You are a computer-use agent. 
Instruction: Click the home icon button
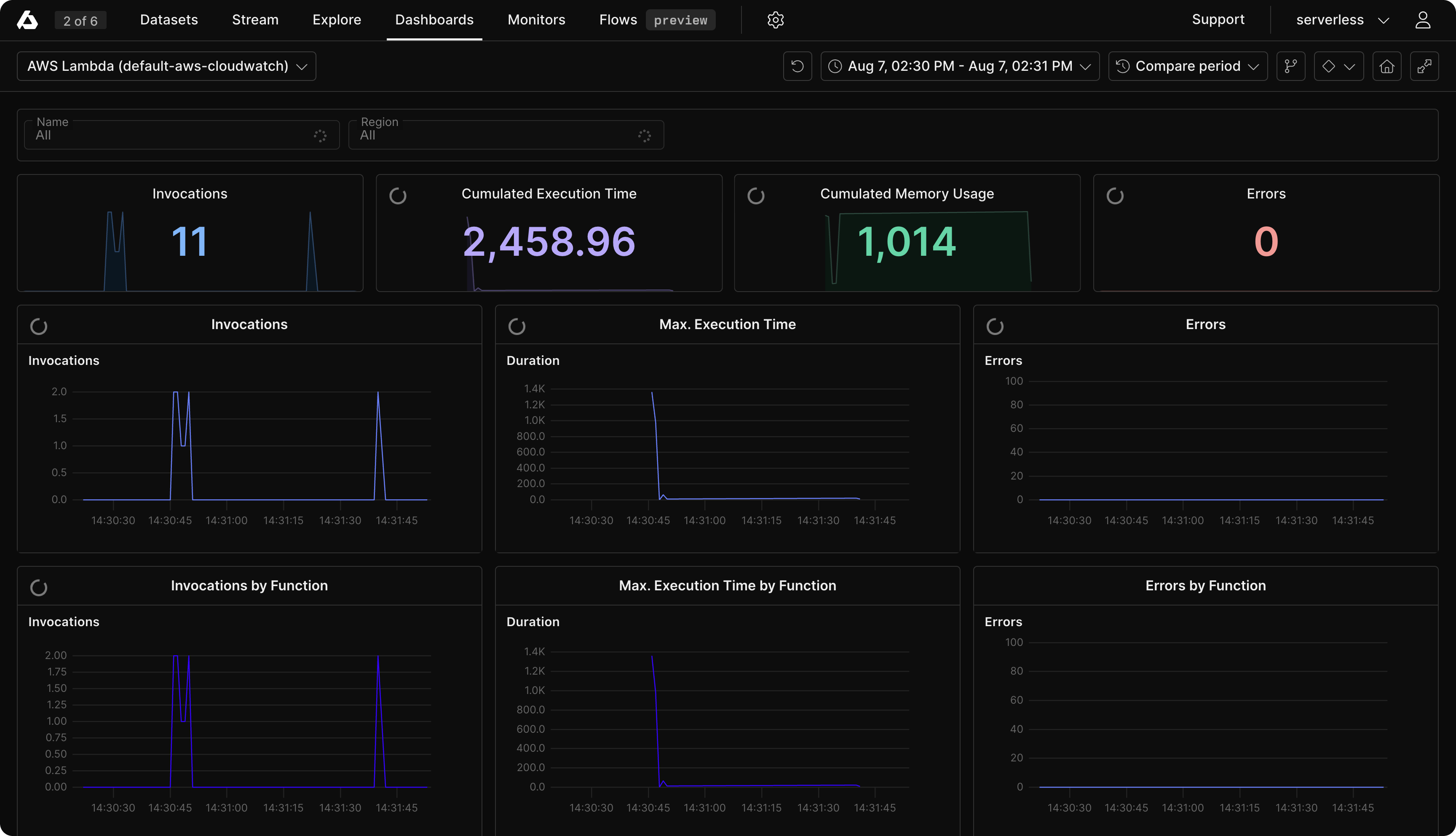(x=1386, y=66)
